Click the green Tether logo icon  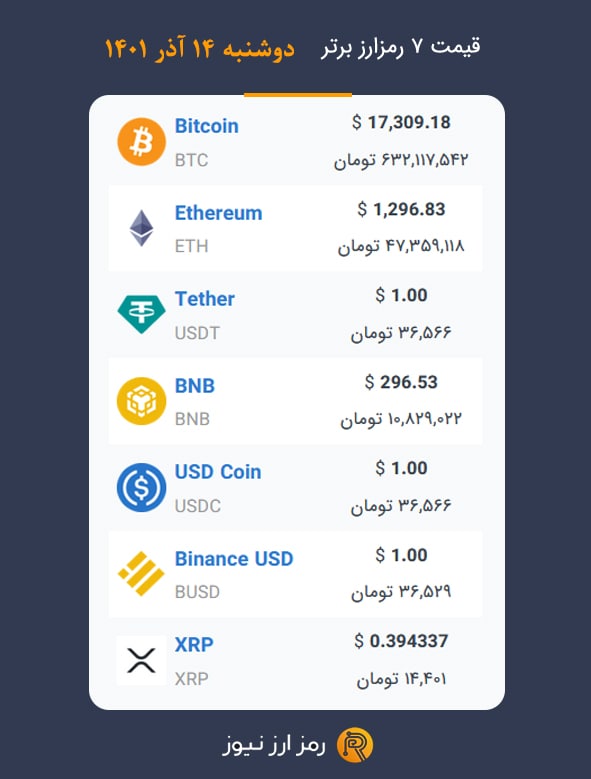(142, 314)
